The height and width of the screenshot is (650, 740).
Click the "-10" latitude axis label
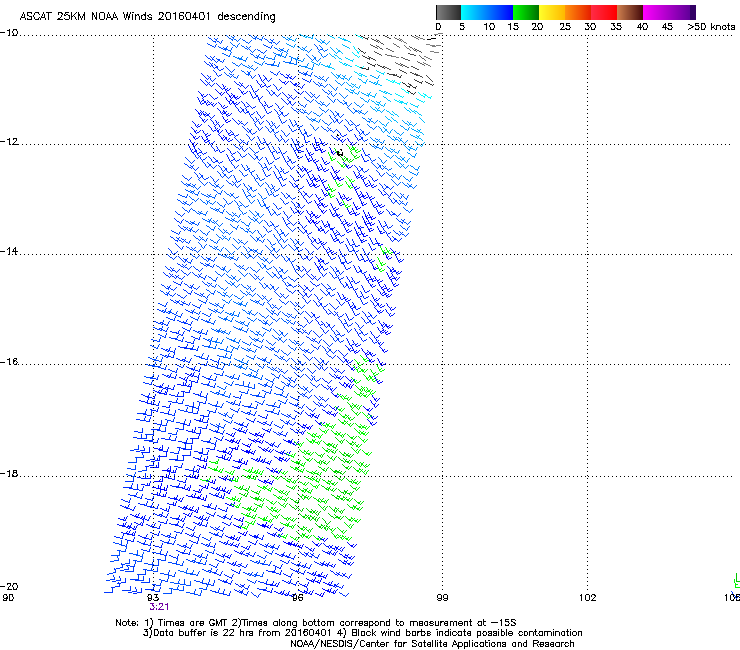click(x=9, y=33)
